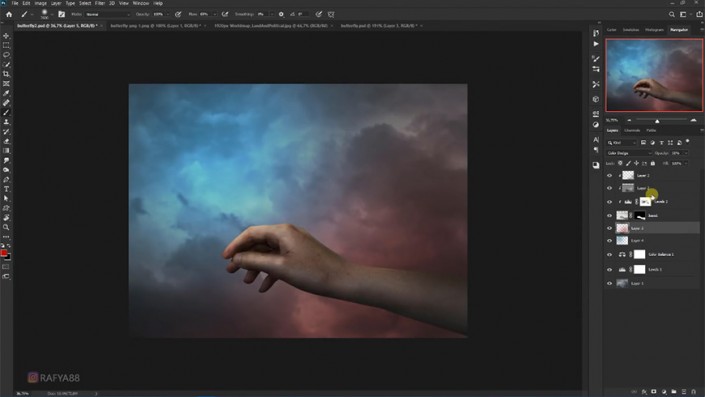Screen dimensions: 705x397
Task: Select the Hand tool
Action: point(6,218)
